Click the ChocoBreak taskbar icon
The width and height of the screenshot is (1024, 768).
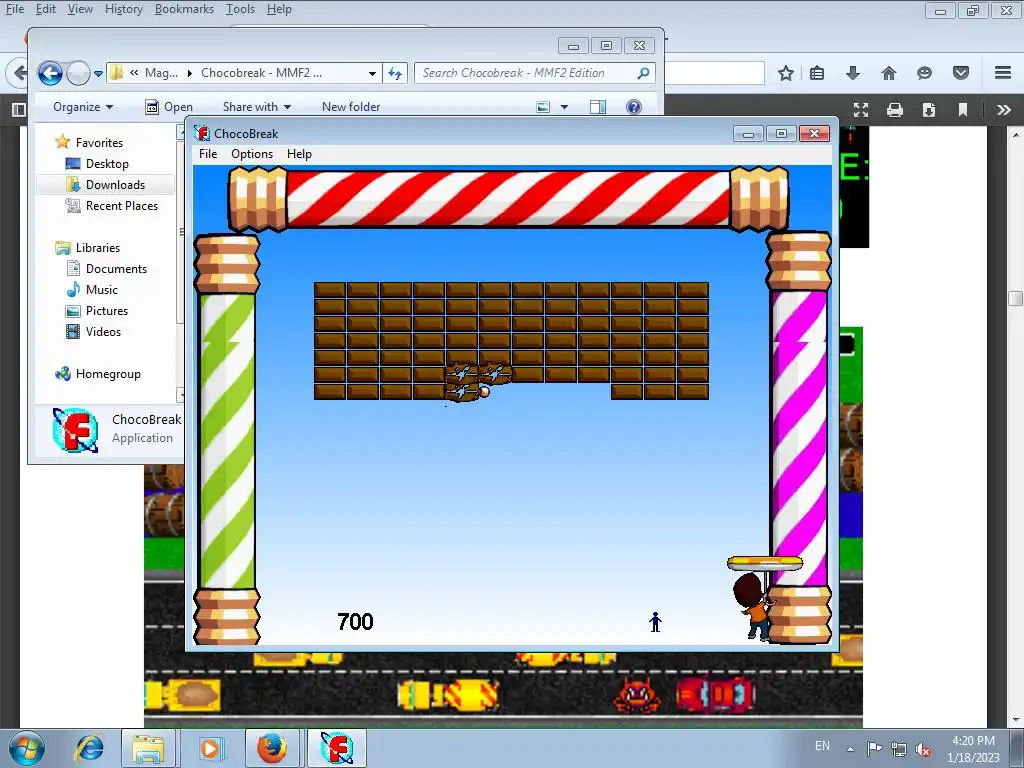[x=336, y=748]
